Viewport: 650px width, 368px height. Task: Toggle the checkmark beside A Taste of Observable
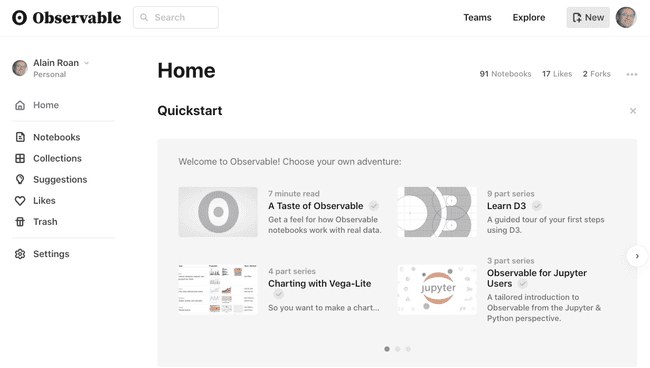click(x=374, y=206)
